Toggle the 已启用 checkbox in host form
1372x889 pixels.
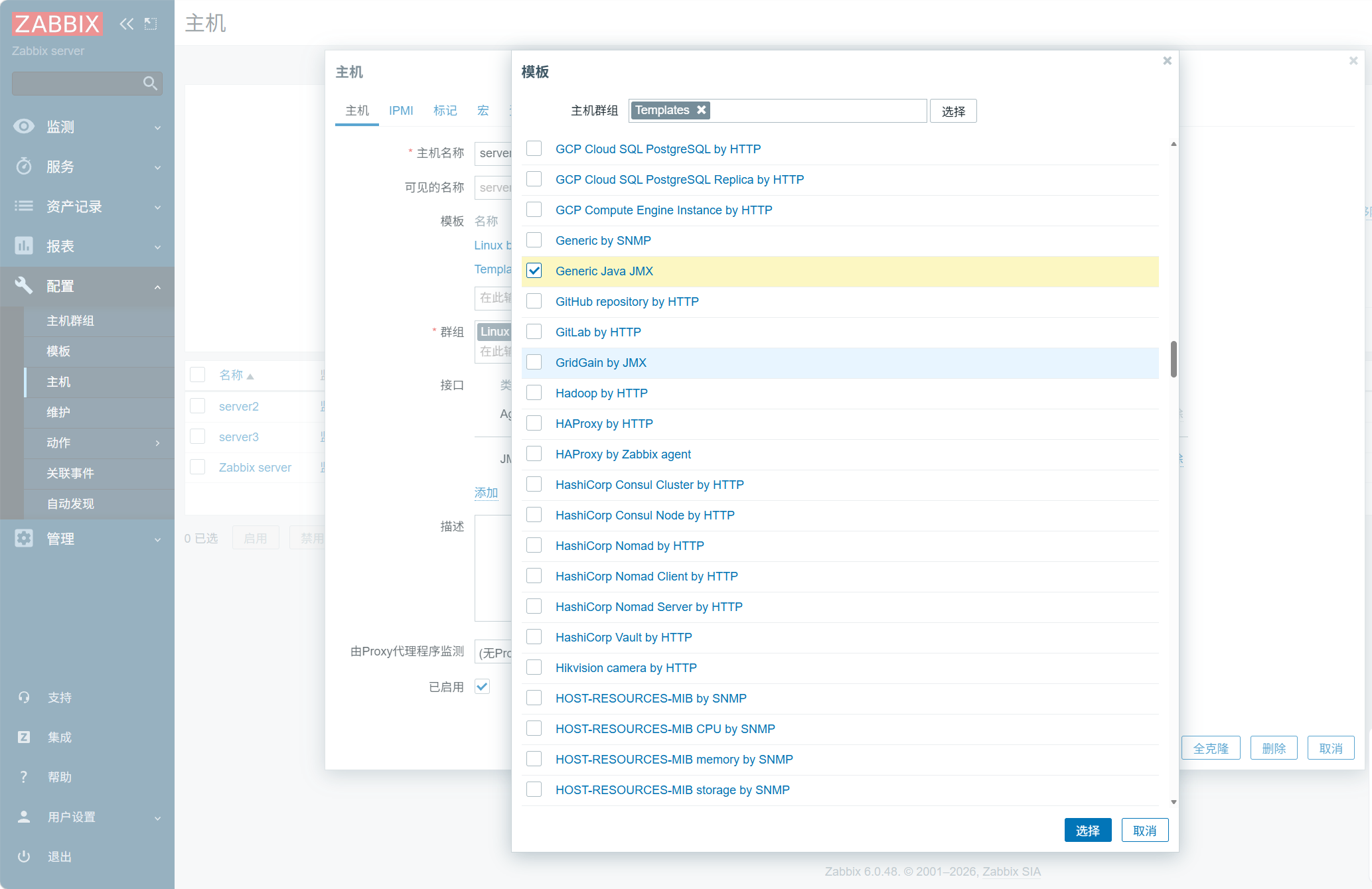(x=483, y=687)
